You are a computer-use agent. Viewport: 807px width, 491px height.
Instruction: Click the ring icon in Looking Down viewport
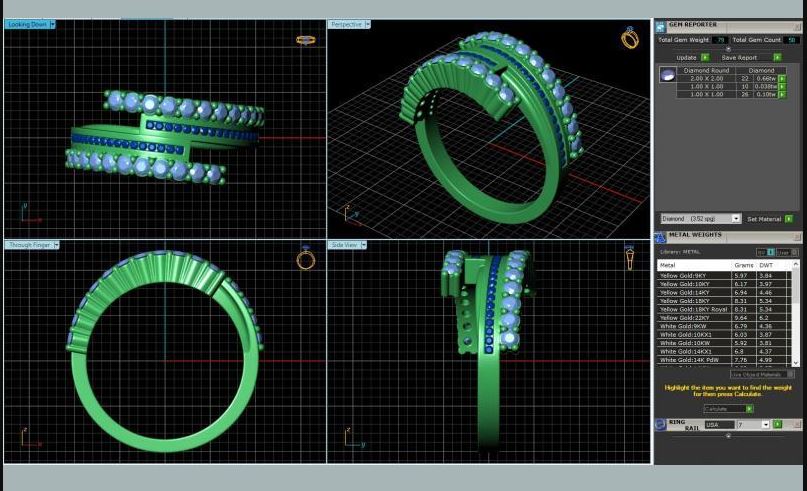(x=306, y=40)
